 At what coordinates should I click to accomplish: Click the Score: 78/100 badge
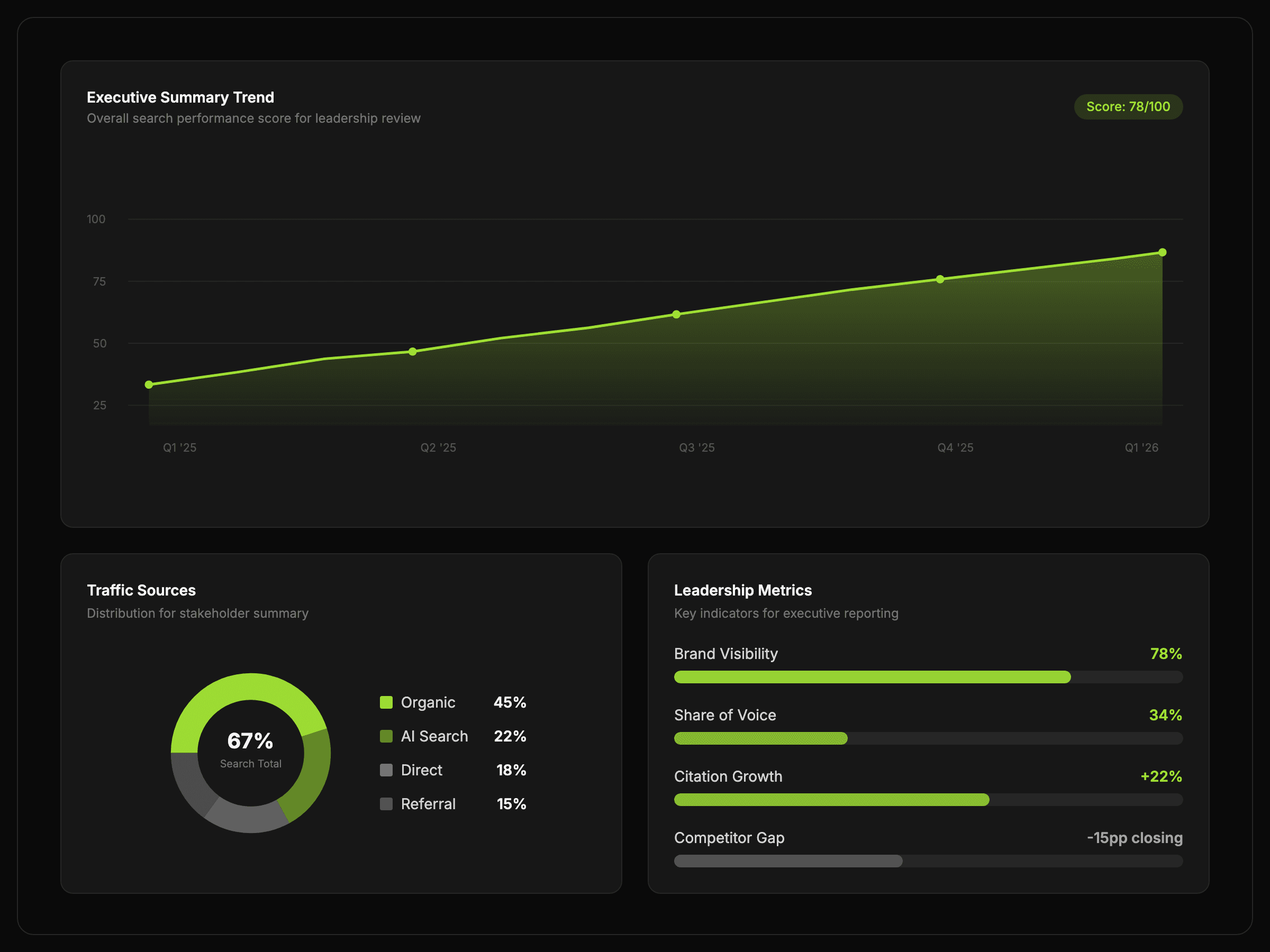tap(1128, 107)
